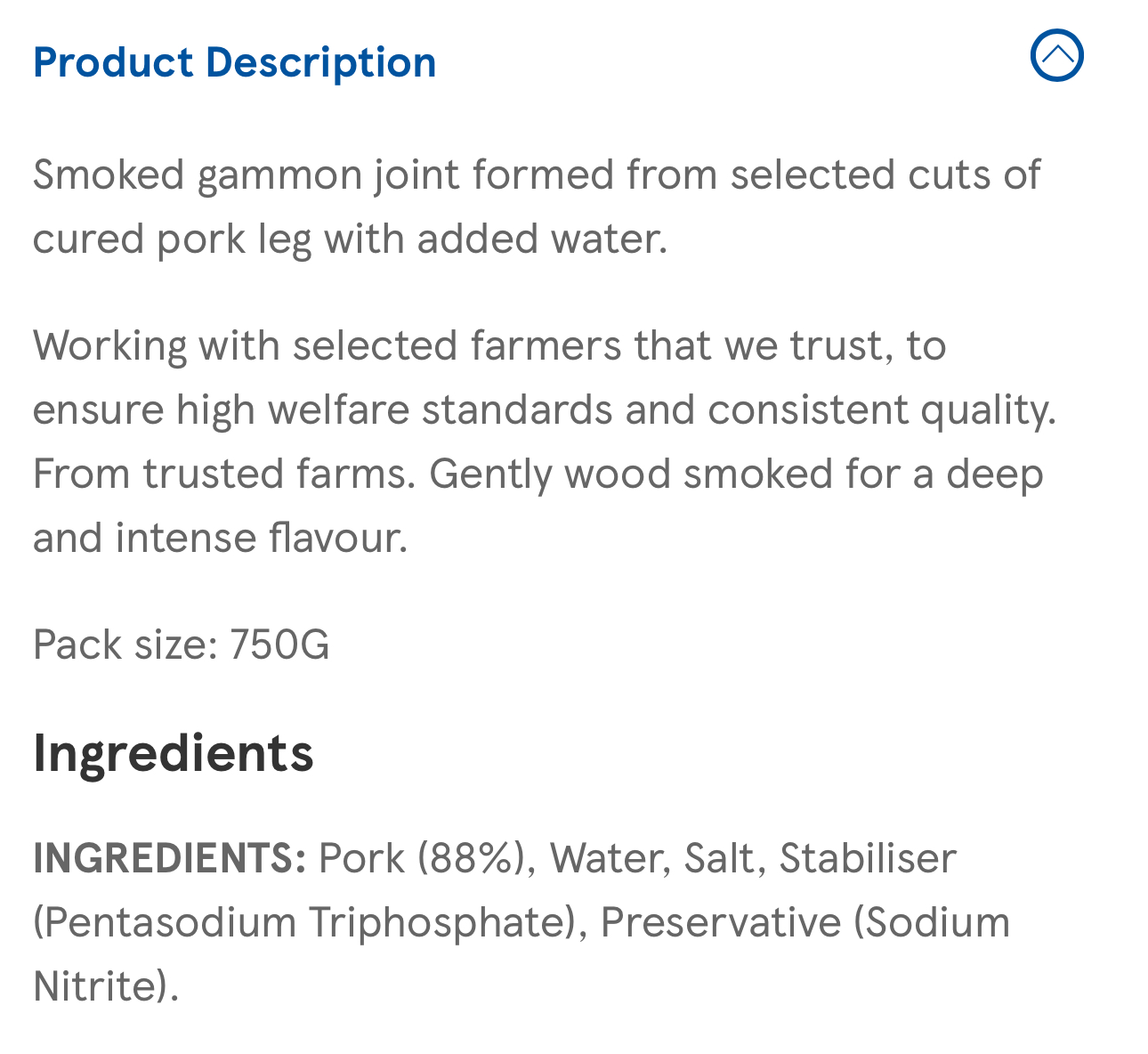Click the word Preservative in ingredients

pyautogui.click(x=721, y=922)
